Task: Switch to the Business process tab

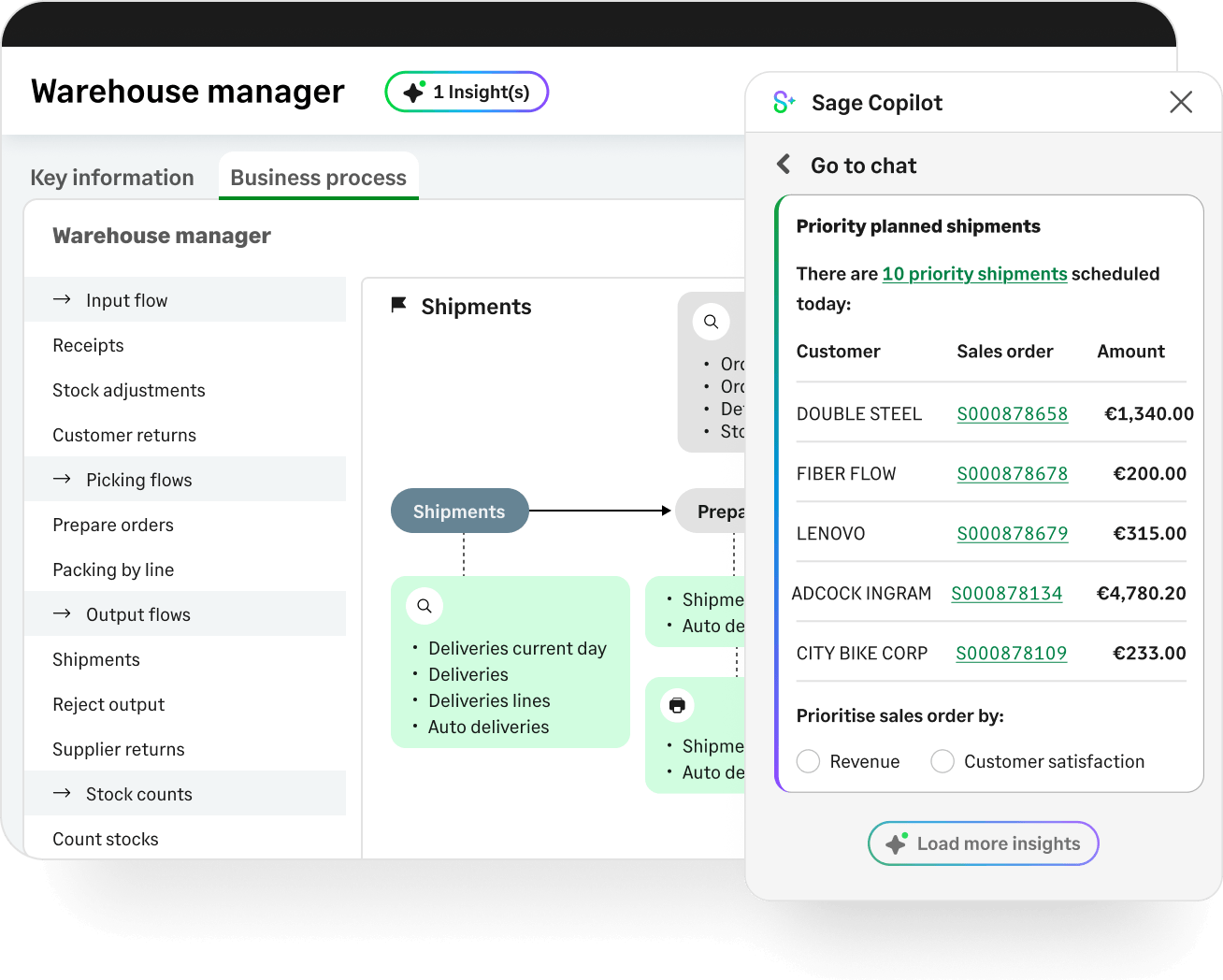Action: pos(319,177)
